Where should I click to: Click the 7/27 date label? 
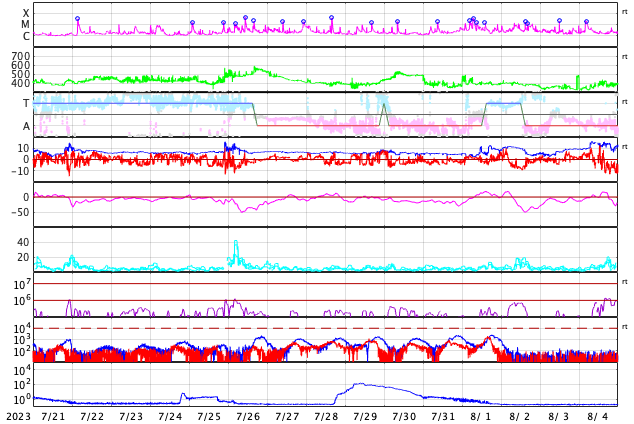click(x=287, y=416)
